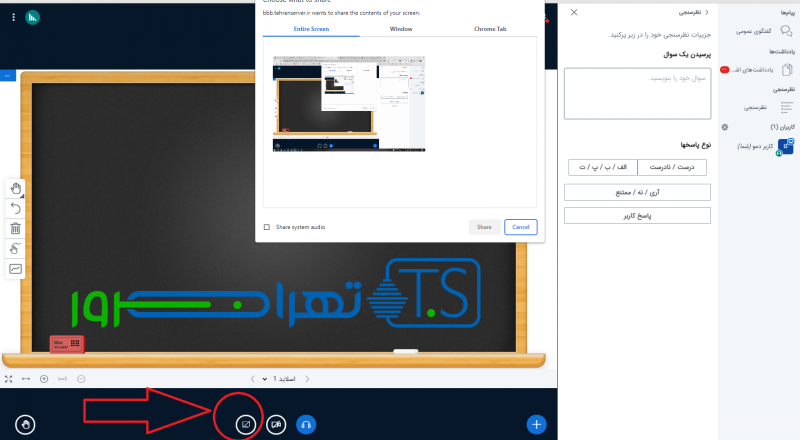The image size is (800, 440).
Task: Select the pan hand tool on whiteboard
Action: tap(16, 188)
